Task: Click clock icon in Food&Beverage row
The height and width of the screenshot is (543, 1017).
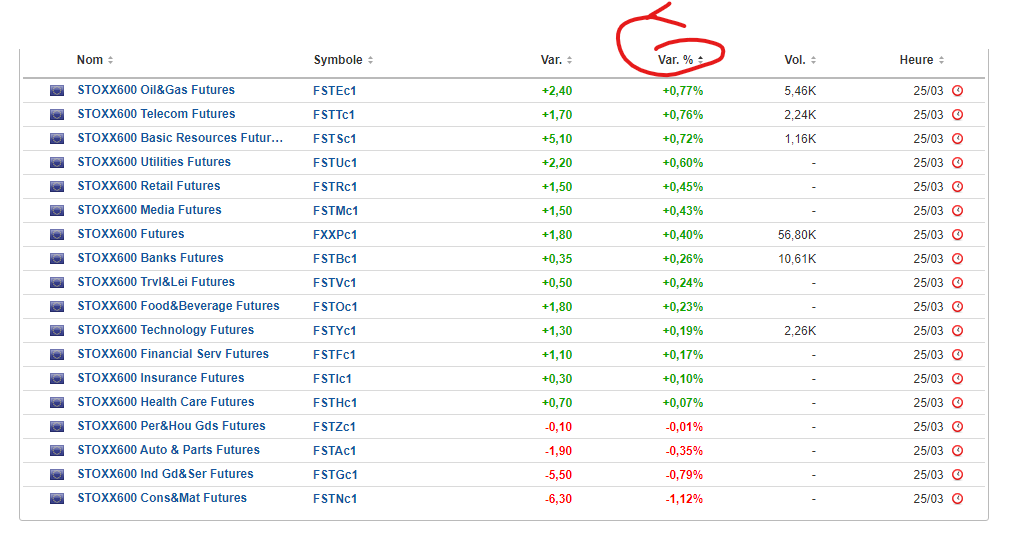Action: pos(957,307)
